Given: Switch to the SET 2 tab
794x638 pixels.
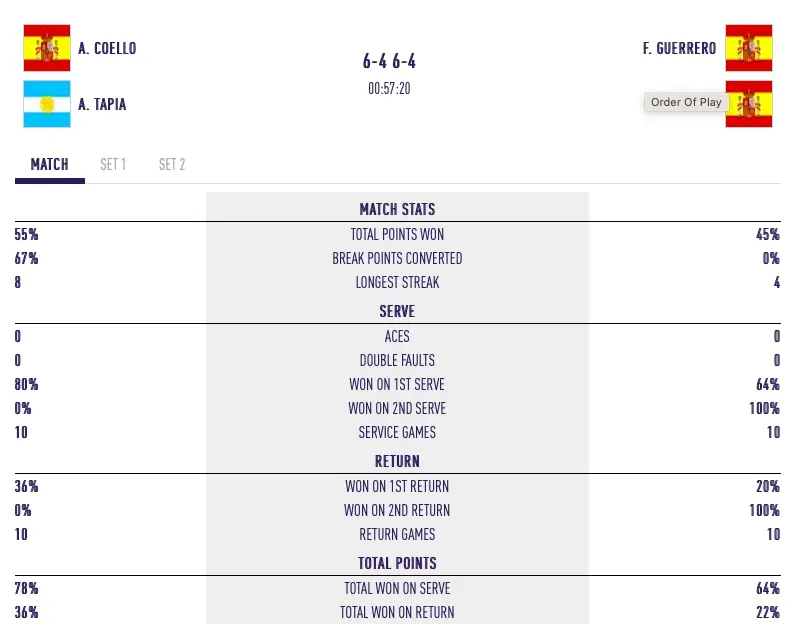Looking at the screenshot, I should pos(172,164).
